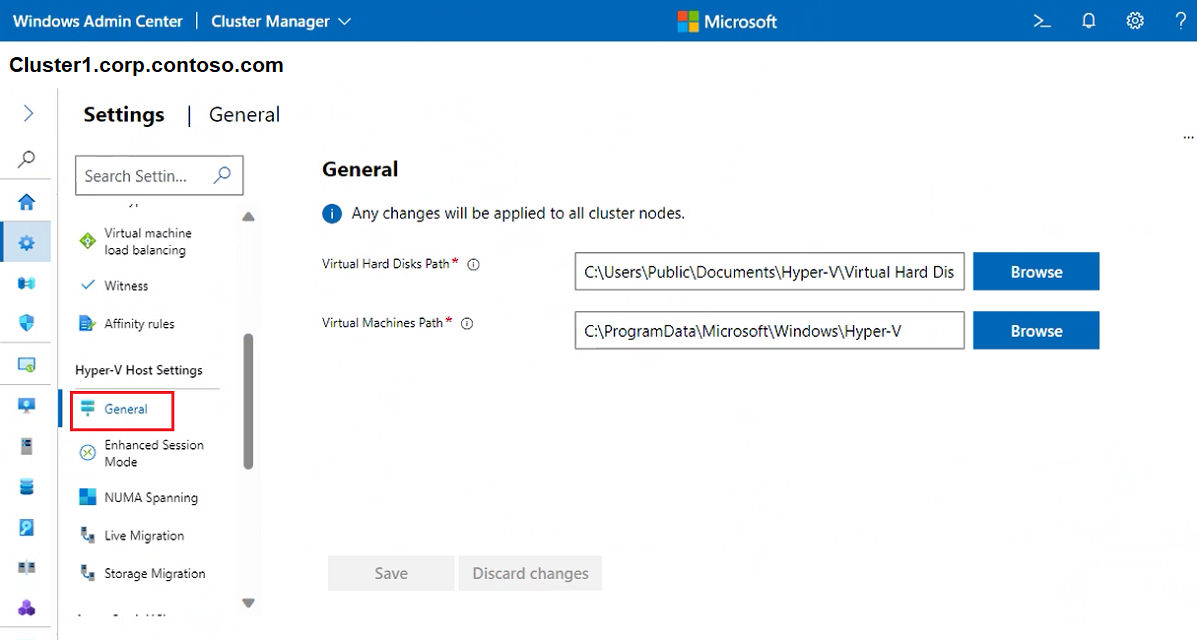The height and width of the screenshot is (640, 1197).
Task: Open the Notifications bell
Action: click(x=1088, y=21)
